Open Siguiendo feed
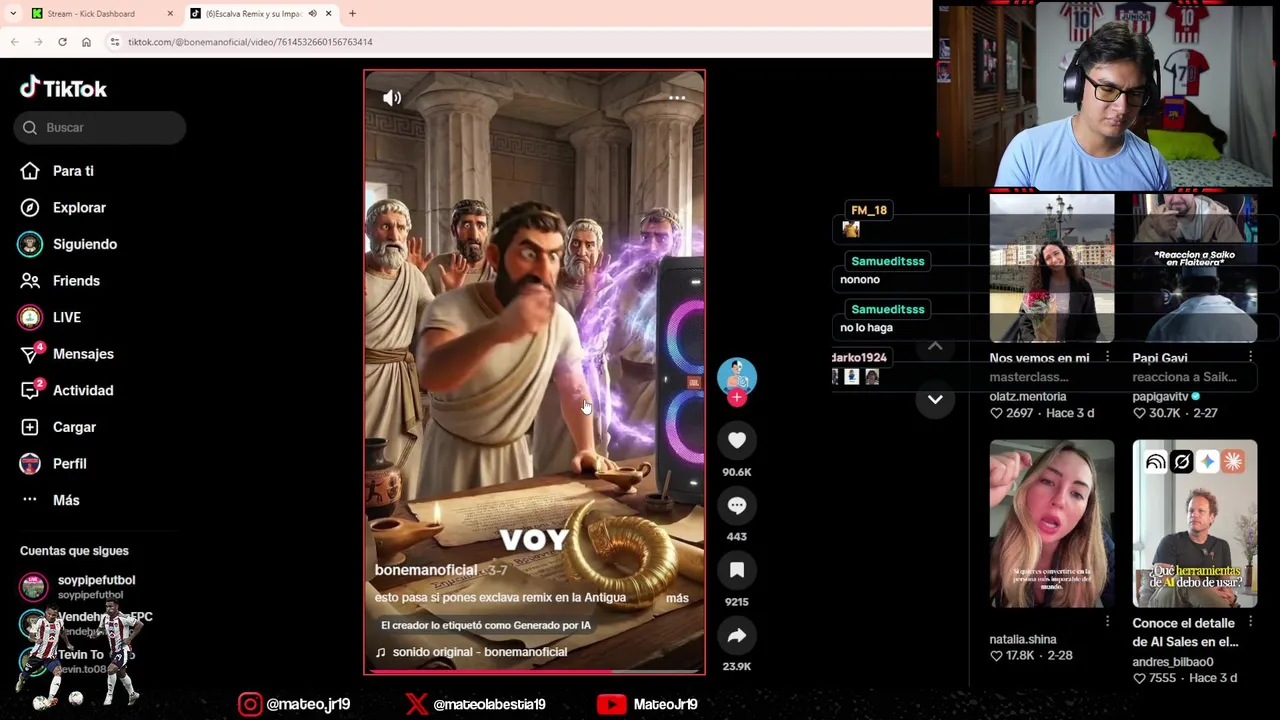Screen dimensions: 1280x720 click(x=85, y=244)
